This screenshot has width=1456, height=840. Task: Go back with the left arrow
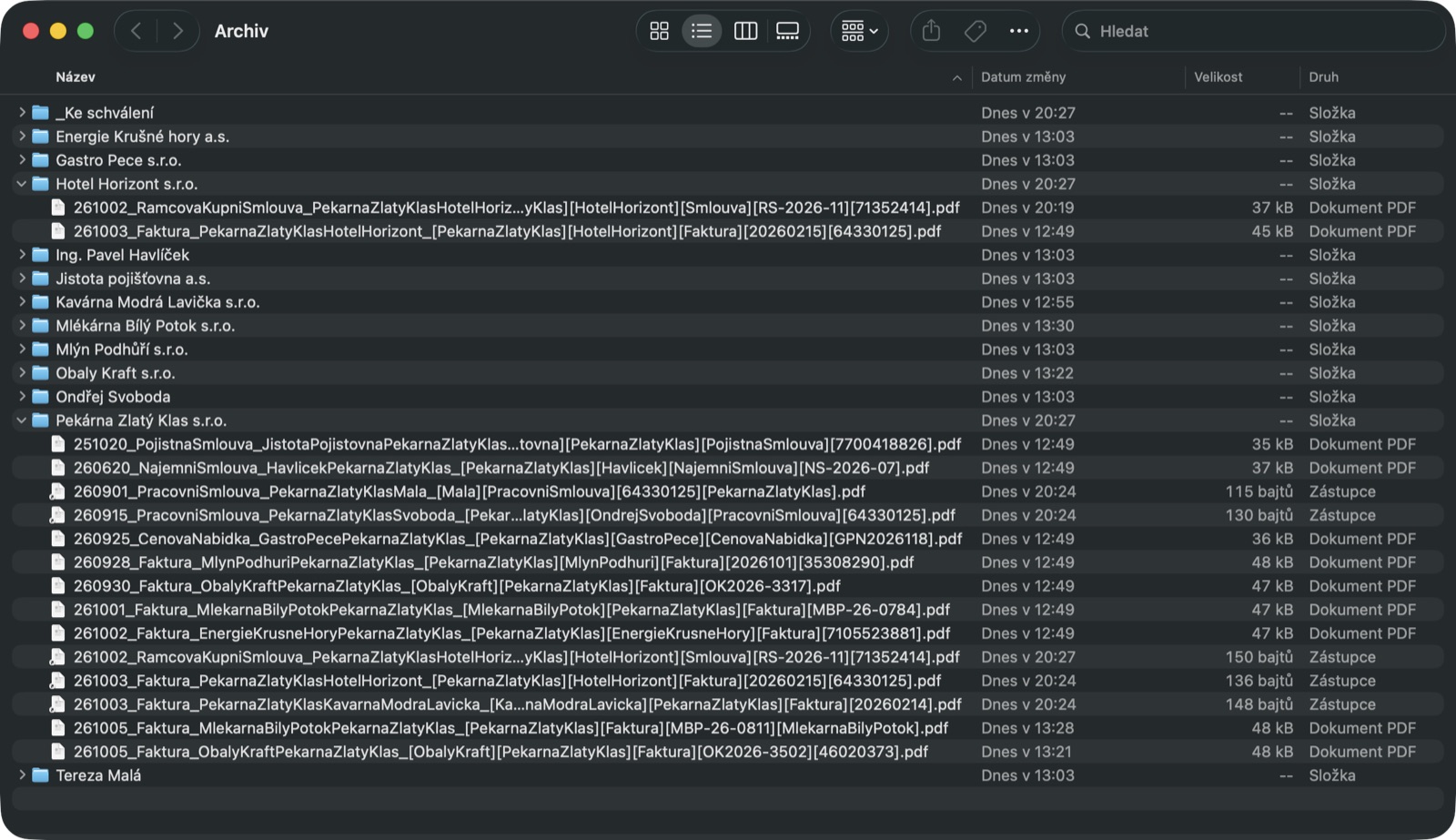136,31
